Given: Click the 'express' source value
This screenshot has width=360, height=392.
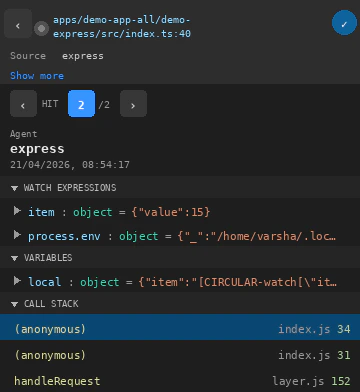Looking at the screenshot, I should coord(83,56).
